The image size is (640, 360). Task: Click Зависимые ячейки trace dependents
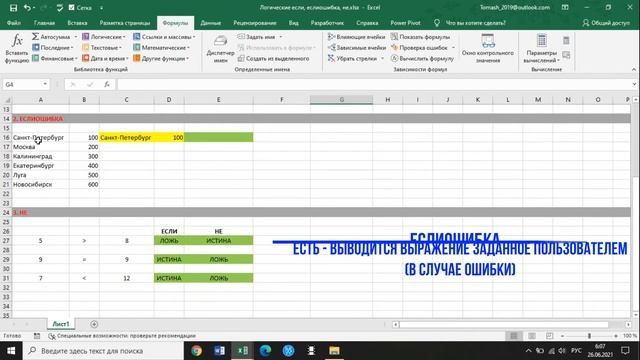357,48
